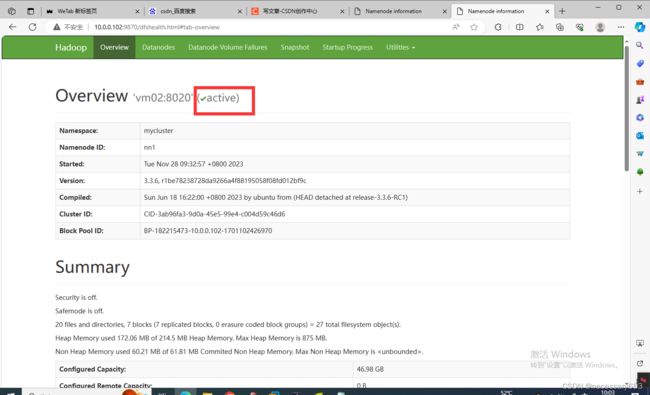Image resolution: width=650 pixels, height=395 pixels.
Task: Go back to the previous page
Action: tap(12, 27)
